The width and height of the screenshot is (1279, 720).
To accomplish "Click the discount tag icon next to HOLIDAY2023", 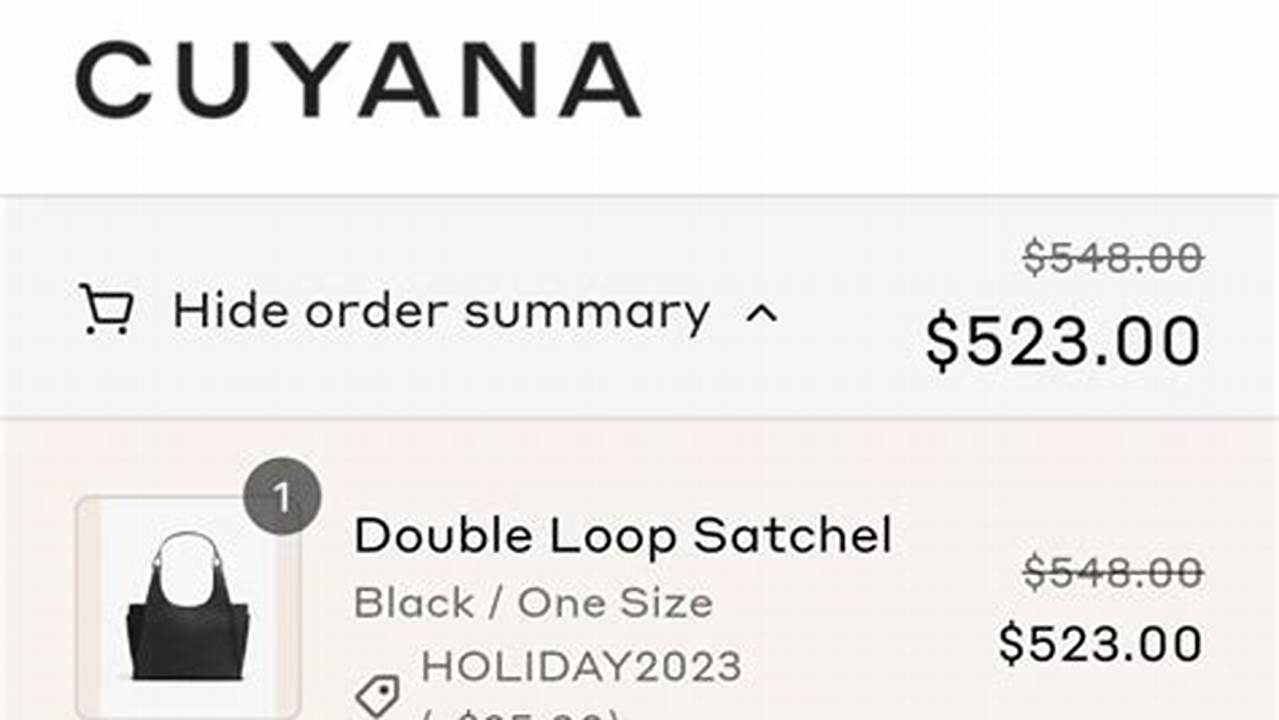I will point(380,696).
